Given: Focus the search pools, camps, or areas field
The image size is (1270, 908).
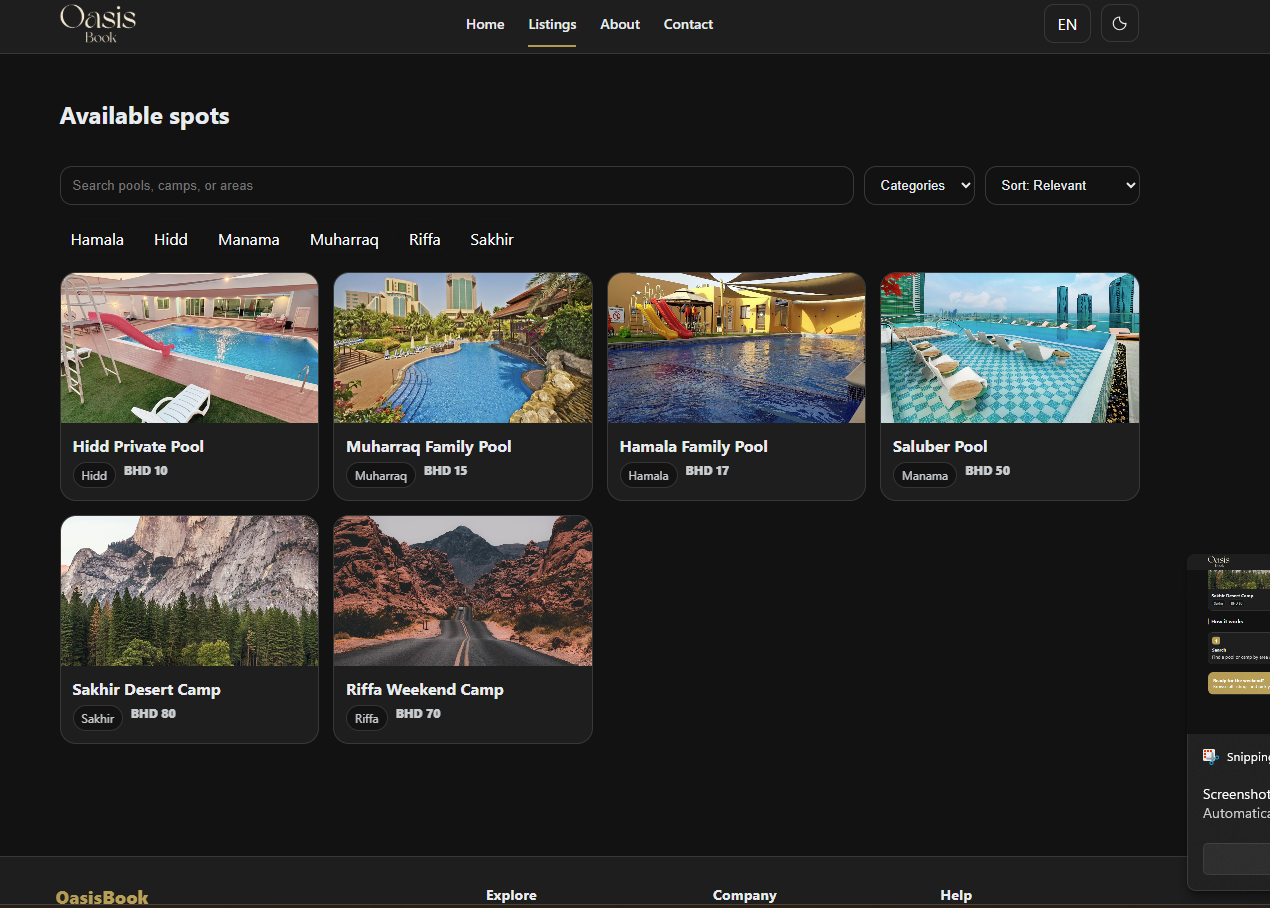Looking at the screenshot, I should click(456, 185).
